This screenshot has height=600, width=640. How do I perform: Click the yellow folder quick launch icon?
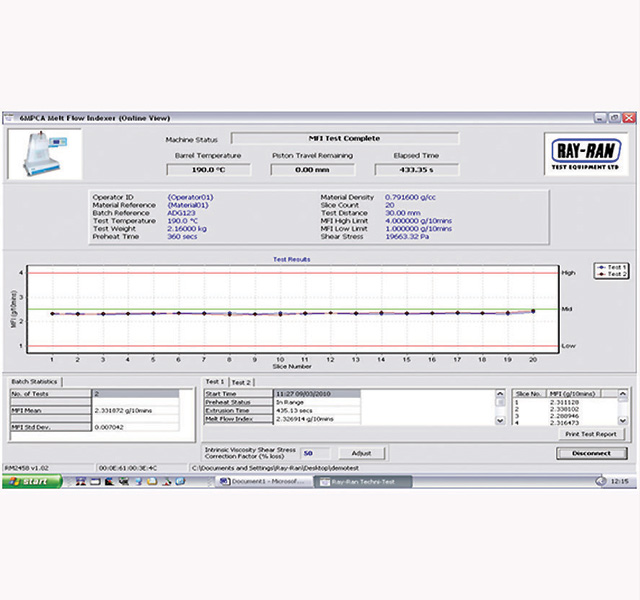pos(152,482)
